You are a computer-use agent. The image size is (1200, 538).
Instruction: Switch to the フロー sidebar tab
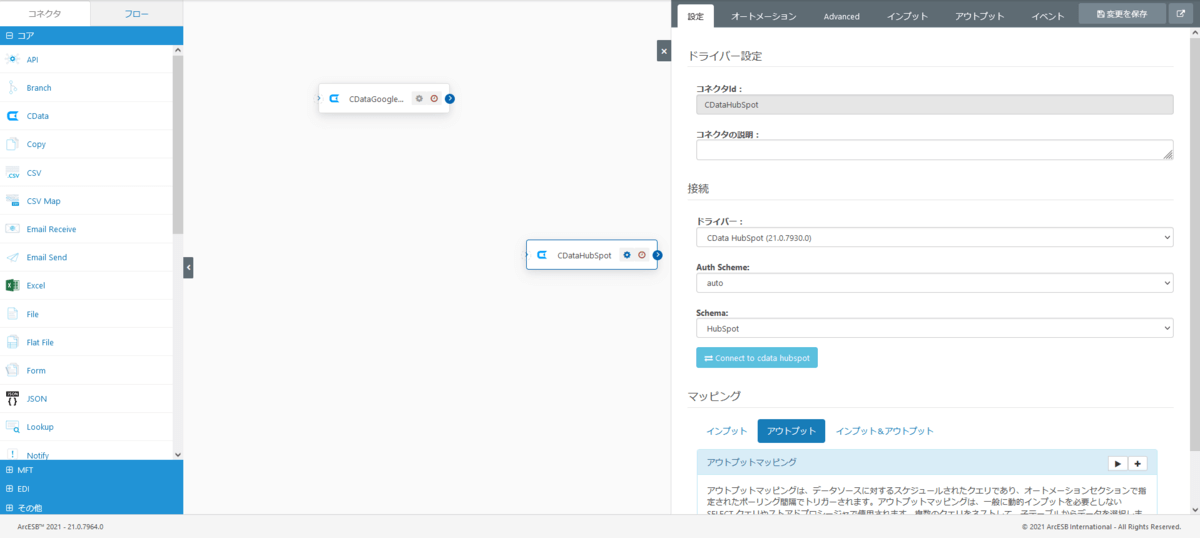pyautogui.click(x=137, y=14)
